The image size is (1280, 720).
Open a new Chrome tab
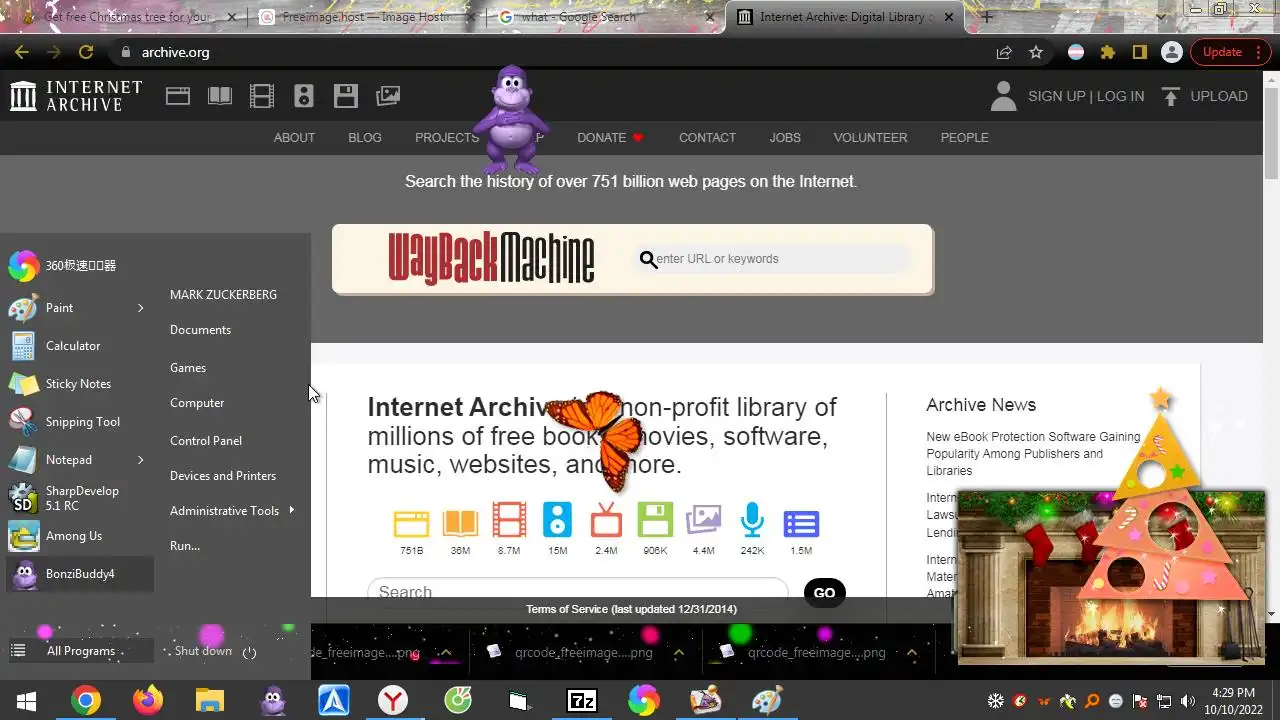click(987, 17)
